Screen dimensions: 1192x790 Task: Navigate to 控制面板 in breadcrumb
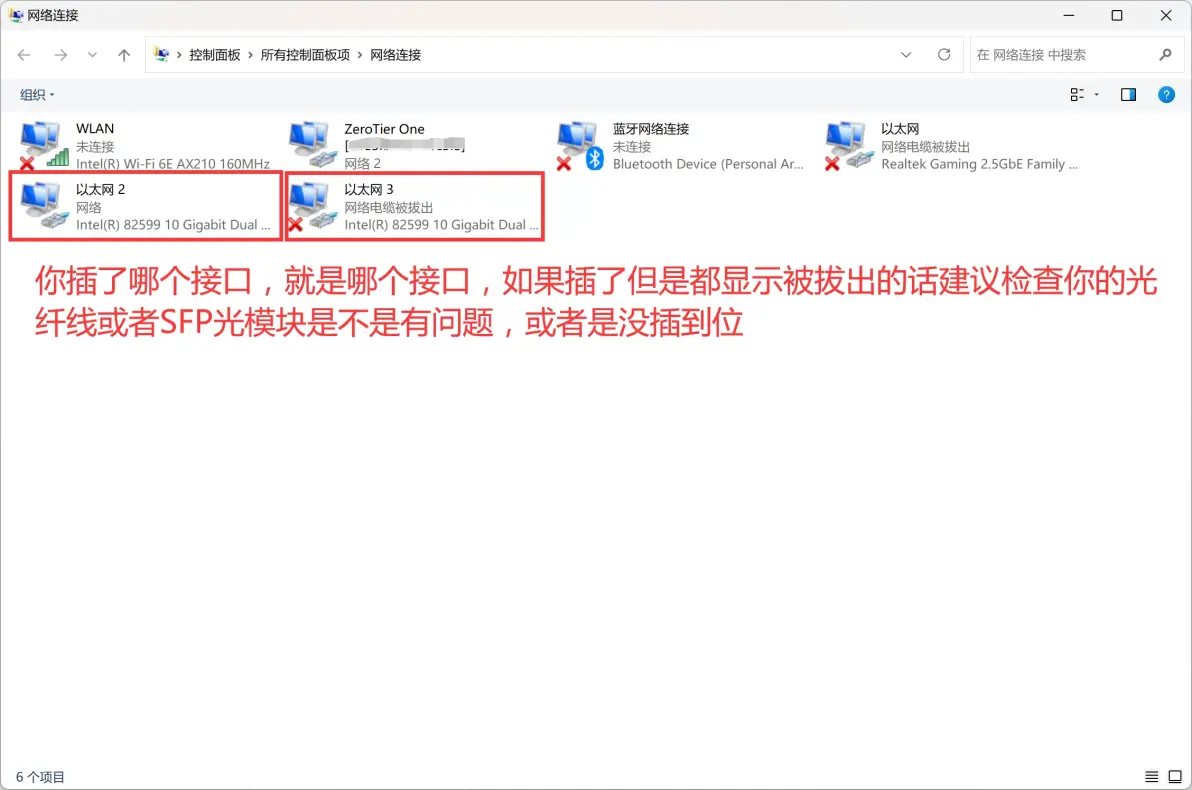click(215, 55)
